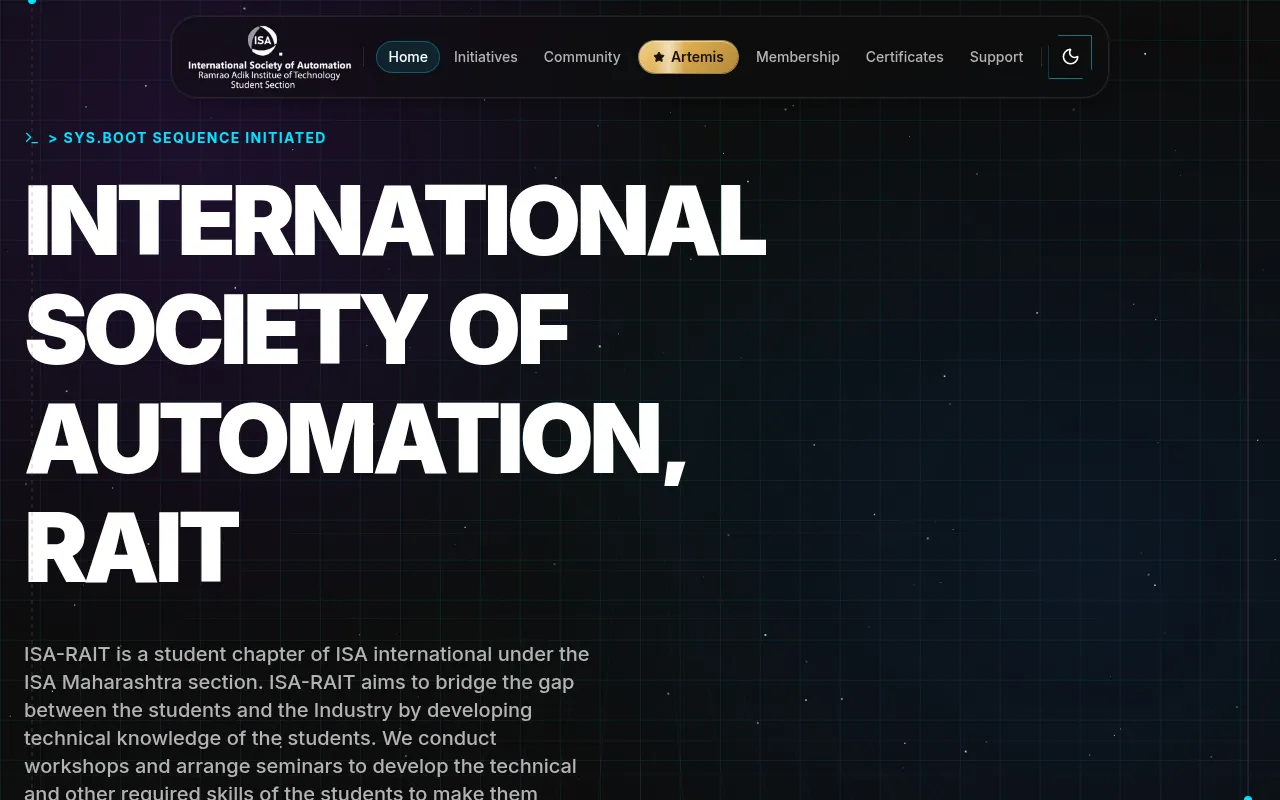Click the terminal prompt icon before SYS.BOOT

(x=32, y=138)
